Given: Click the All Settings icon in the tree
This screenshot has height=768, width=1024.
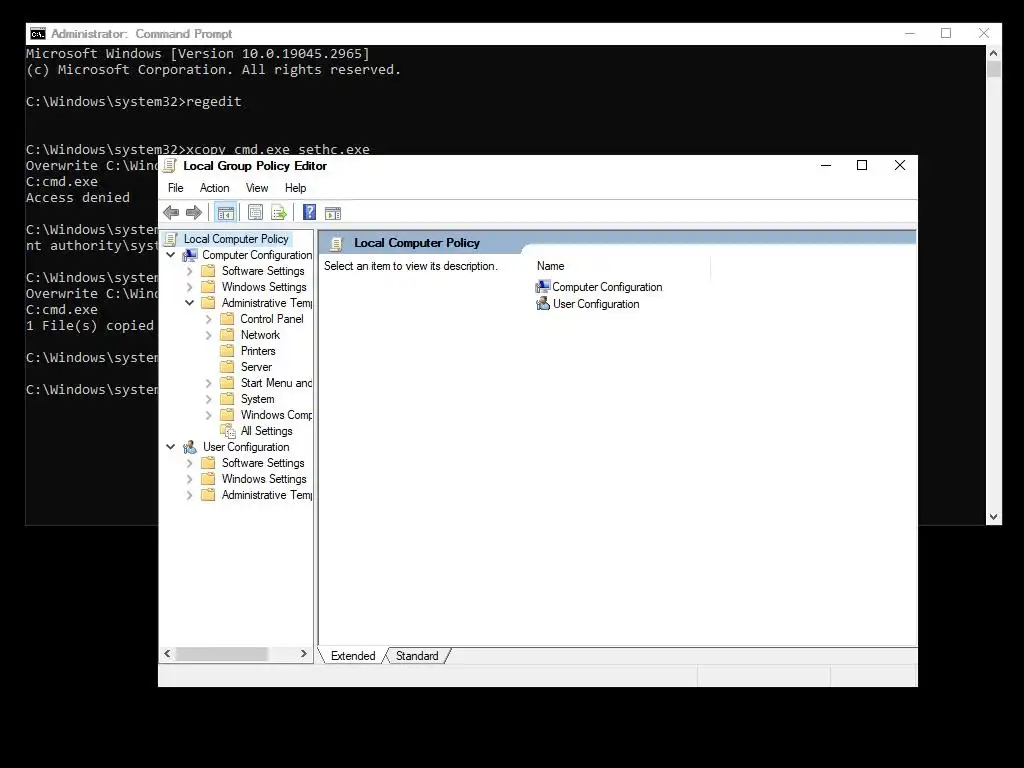Looking at the screenshot, I should coord(228,431).
